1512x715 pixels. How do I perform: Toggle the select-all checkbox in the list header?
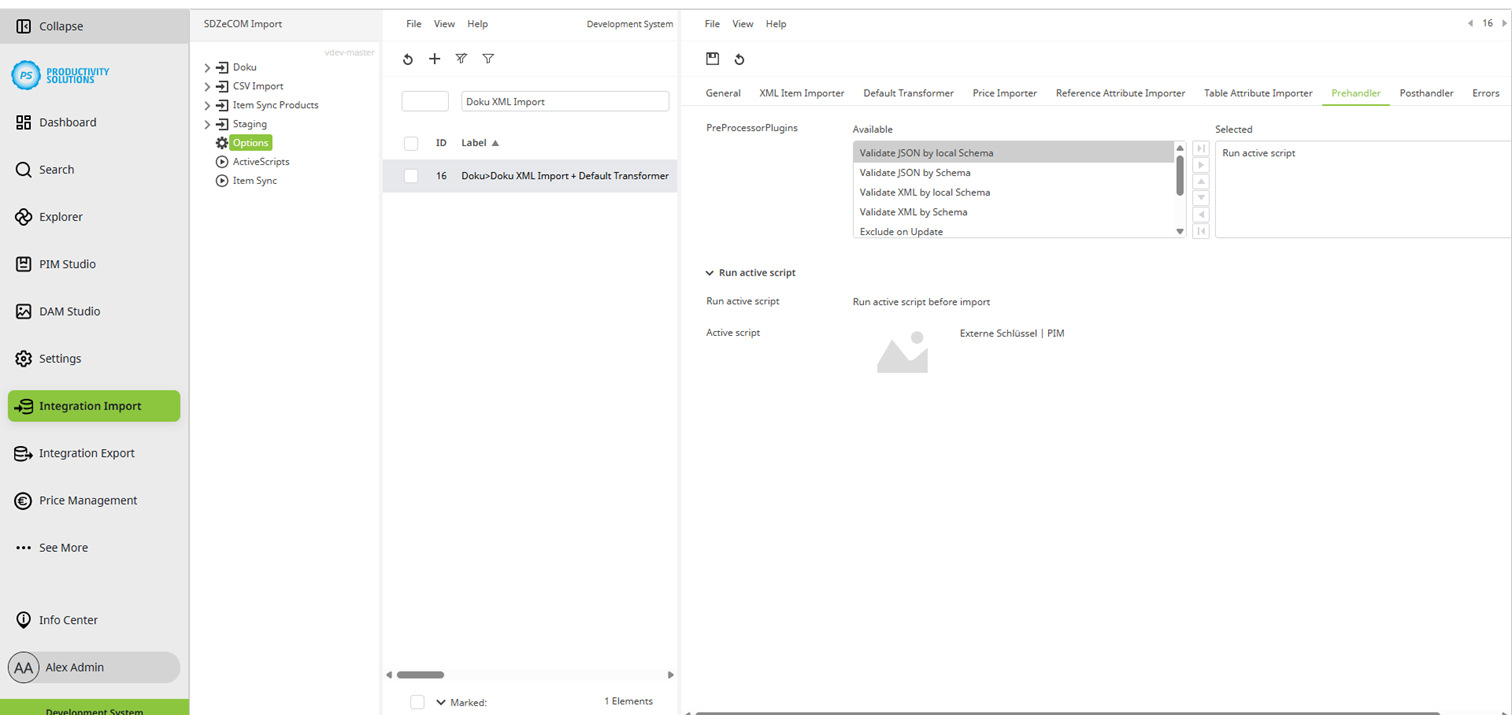[x=410, y=142]
